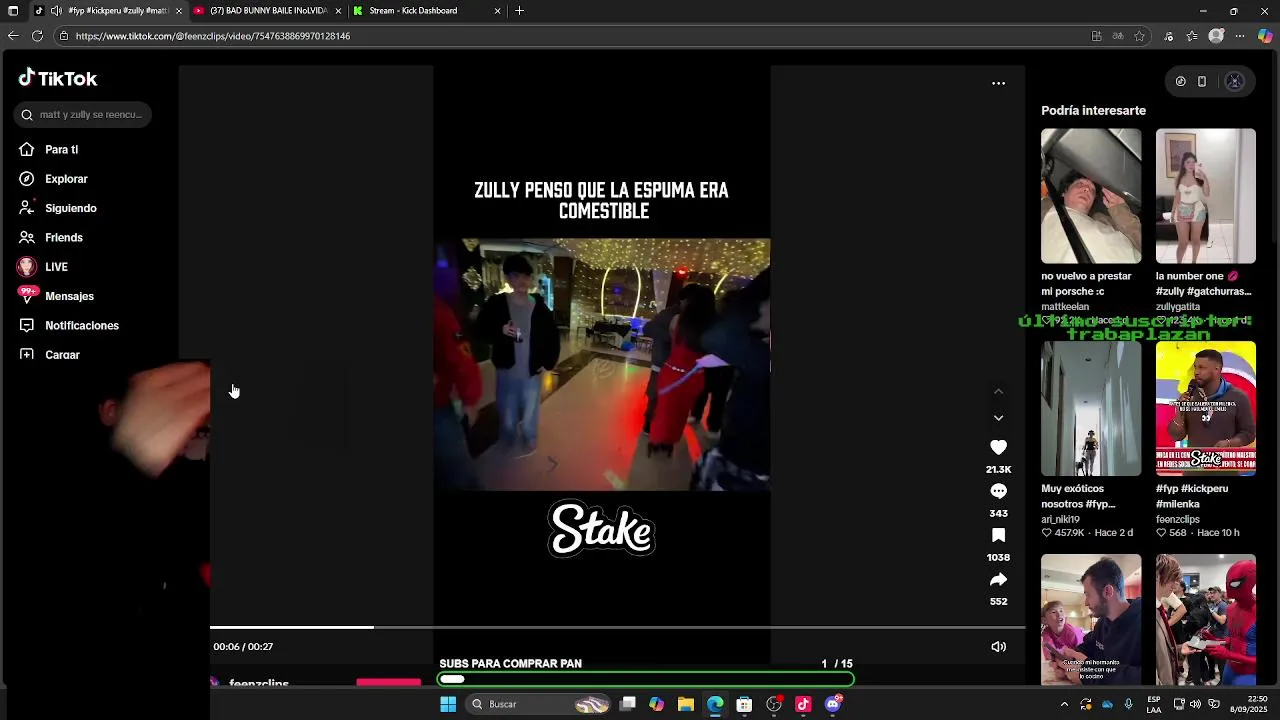Click the taskbar Buscar search box
This screenshot has height=720, width=1280.
(x=540, y=704)
